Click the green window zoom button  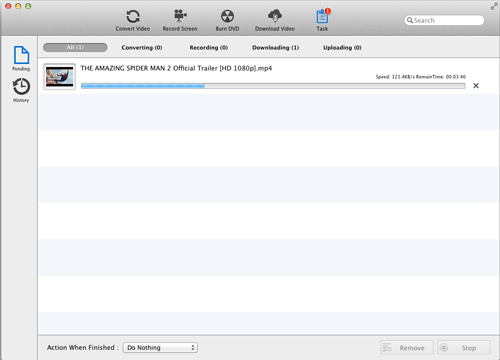[x=28, y=6]
